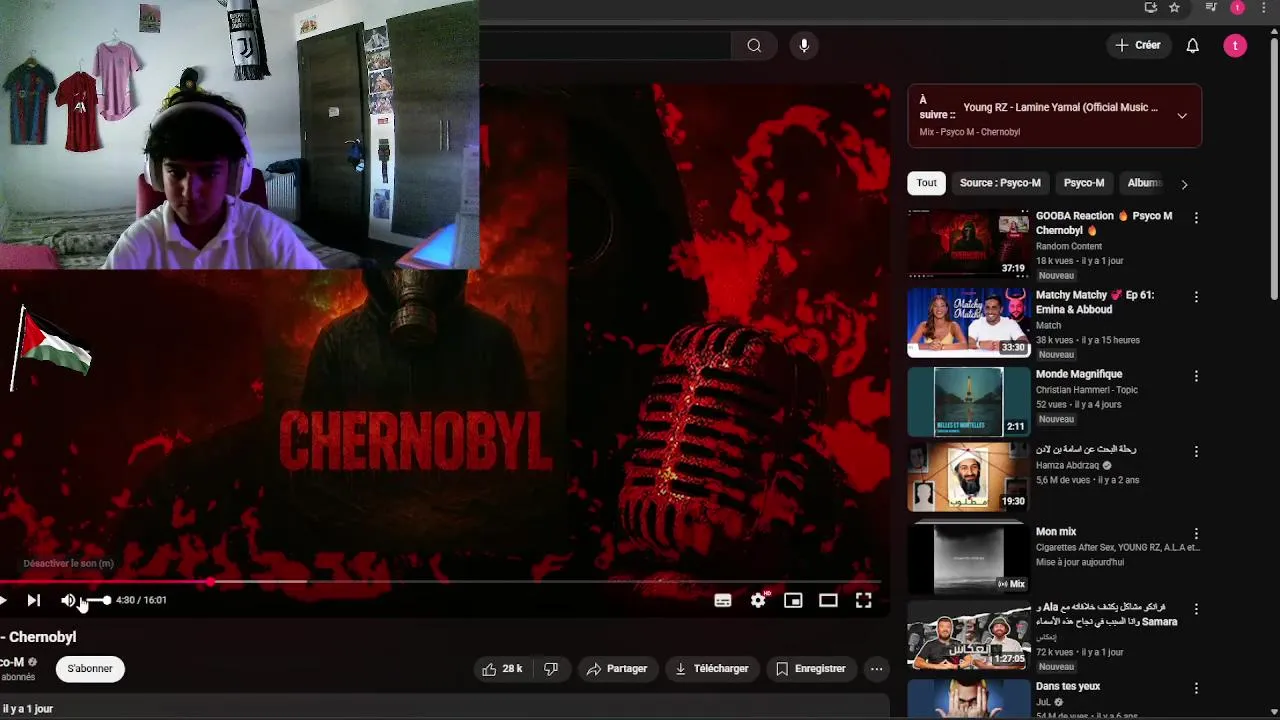Open options for Monde Magnifique video
This screenshot has width=1280, height=720.
[1196, 376]
